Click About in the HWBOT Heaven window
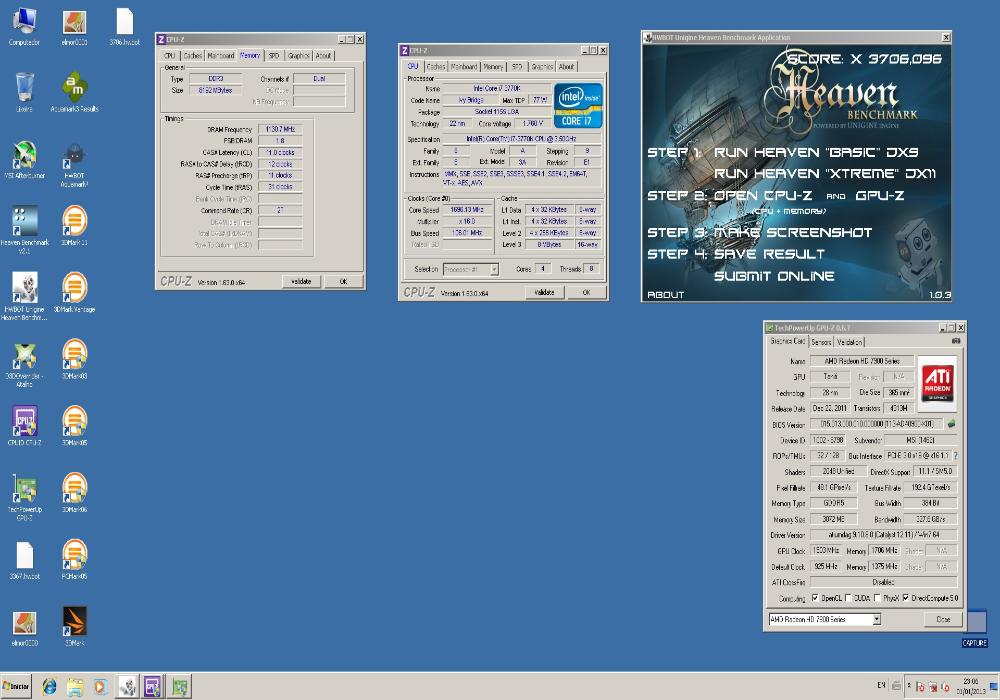 [x=665, y=295]
